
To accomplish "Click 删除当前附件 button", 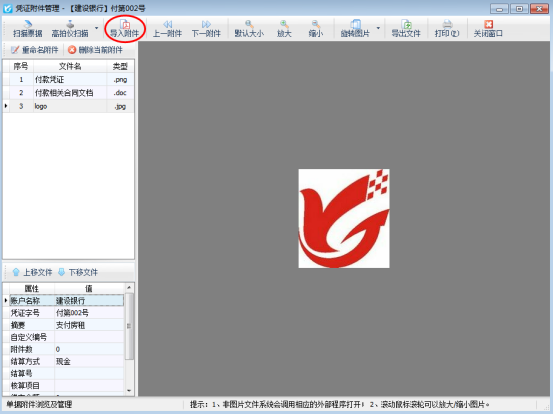I will (x=95, y=50).
